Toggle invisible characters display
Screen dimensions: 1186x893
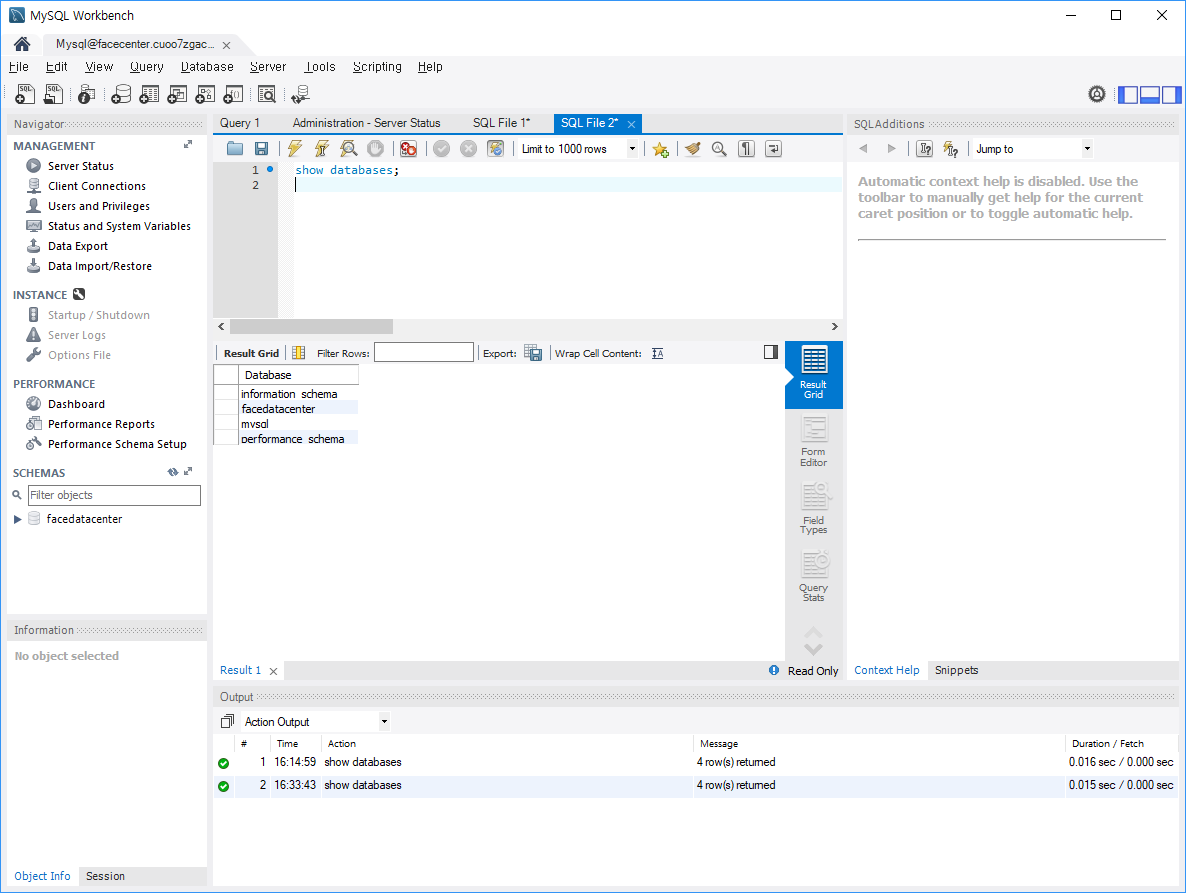(x=747, y=149)
